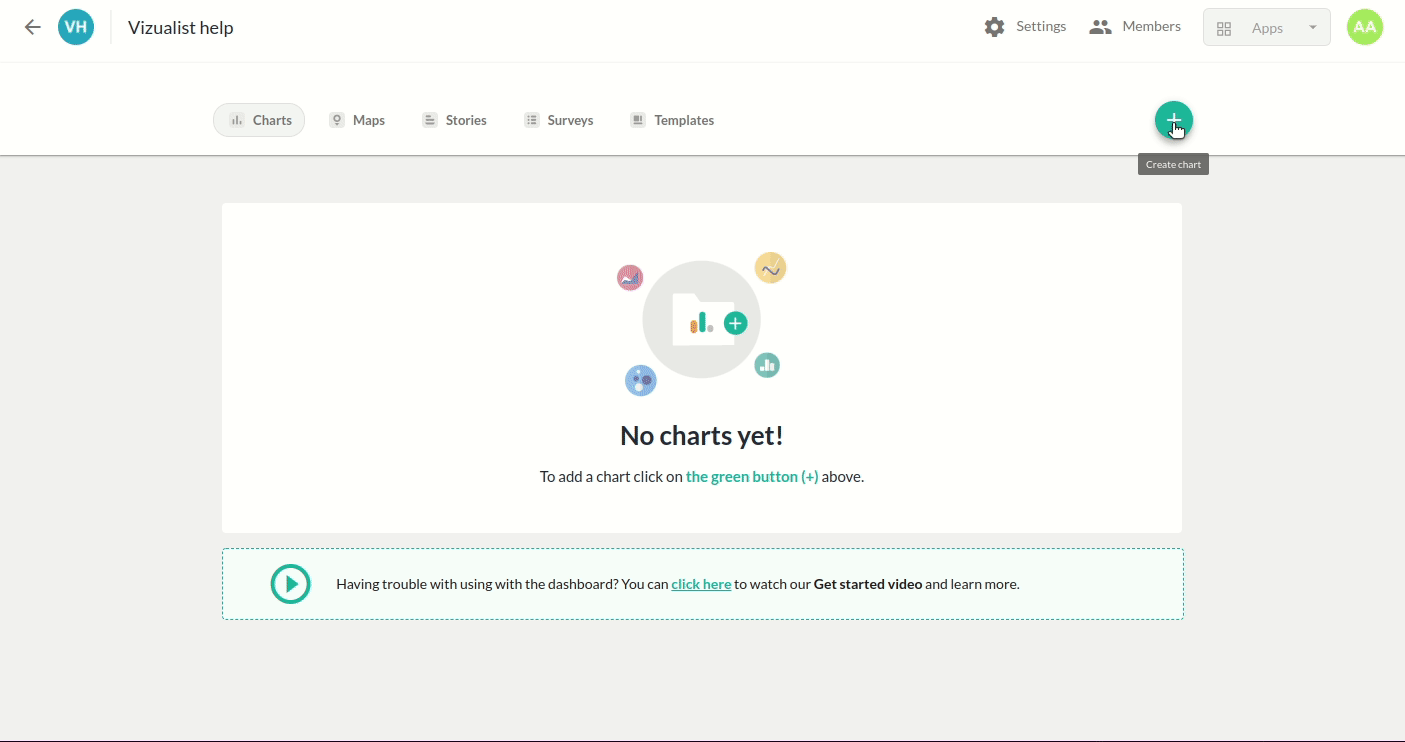Follow the "click here" video link
Image resolution: width=1405 pixels, height=742 pixels.
coord(701,584)
